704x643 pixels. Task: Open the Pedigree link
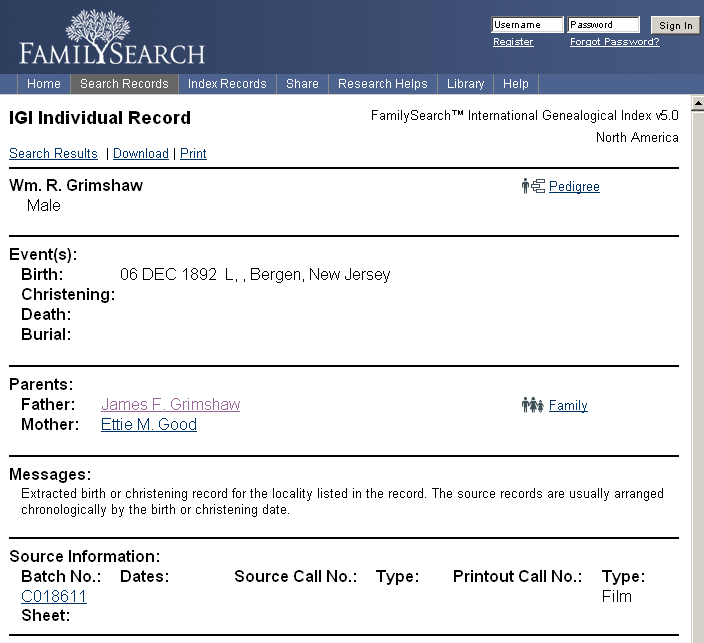[x=574, y=187]
